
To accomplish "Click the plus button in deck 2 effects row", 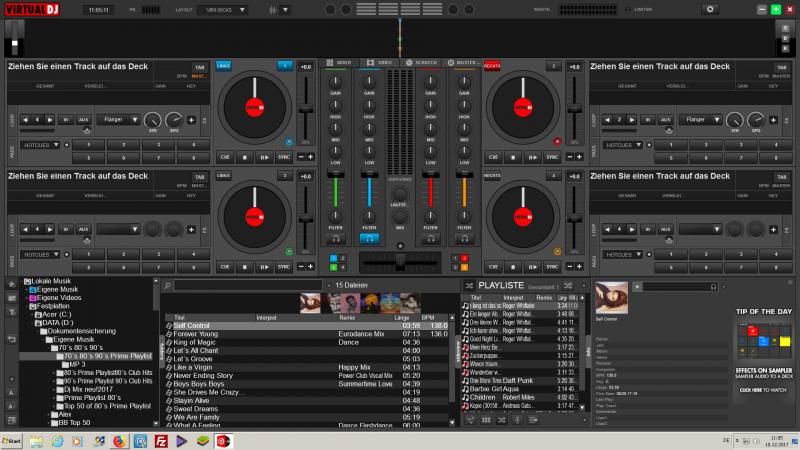I will tap(773, 120).
